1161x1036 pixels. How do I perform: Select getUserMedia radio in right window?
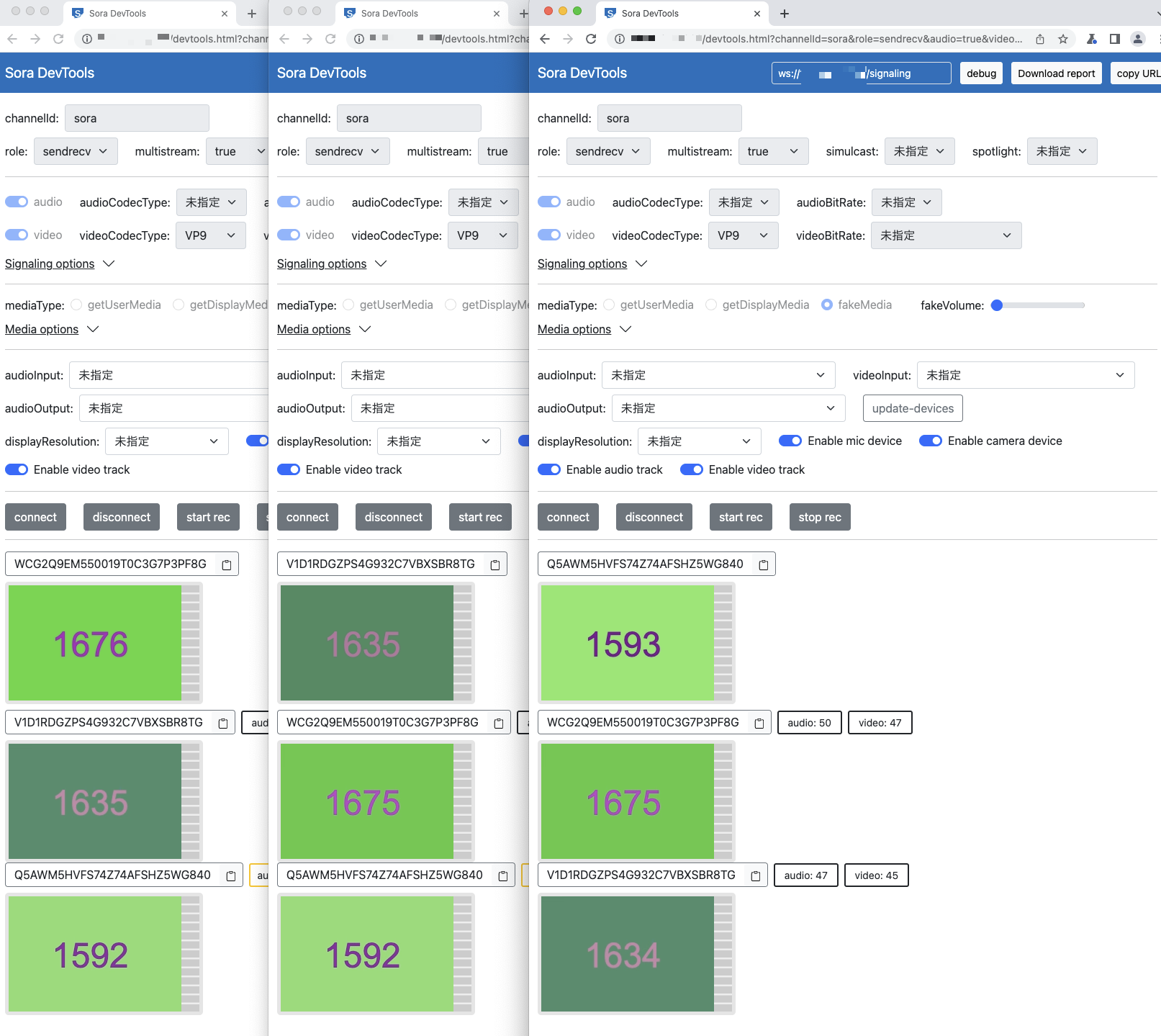point(609,305)
